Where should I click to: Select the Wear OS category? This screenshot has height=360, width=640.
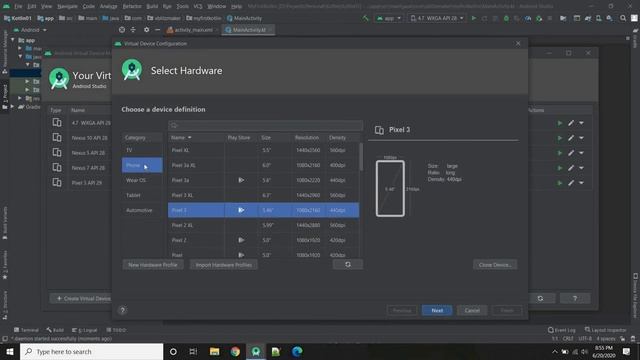coord(142,180)
